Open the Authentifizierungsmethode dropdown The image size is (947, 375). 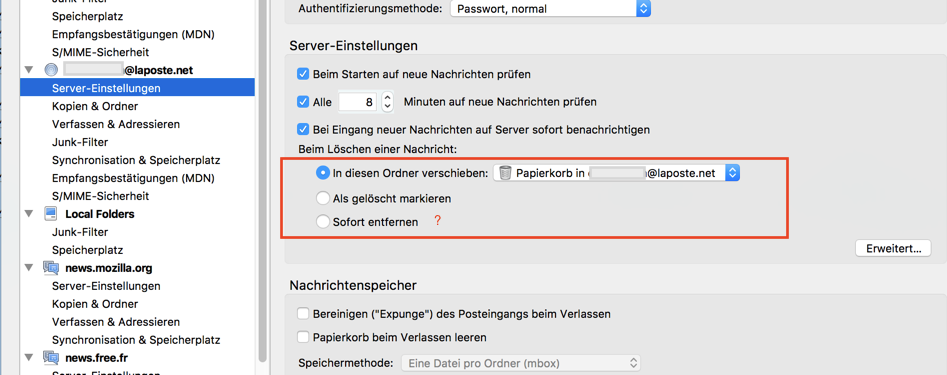pyautogui.click(x=550, y=8)
